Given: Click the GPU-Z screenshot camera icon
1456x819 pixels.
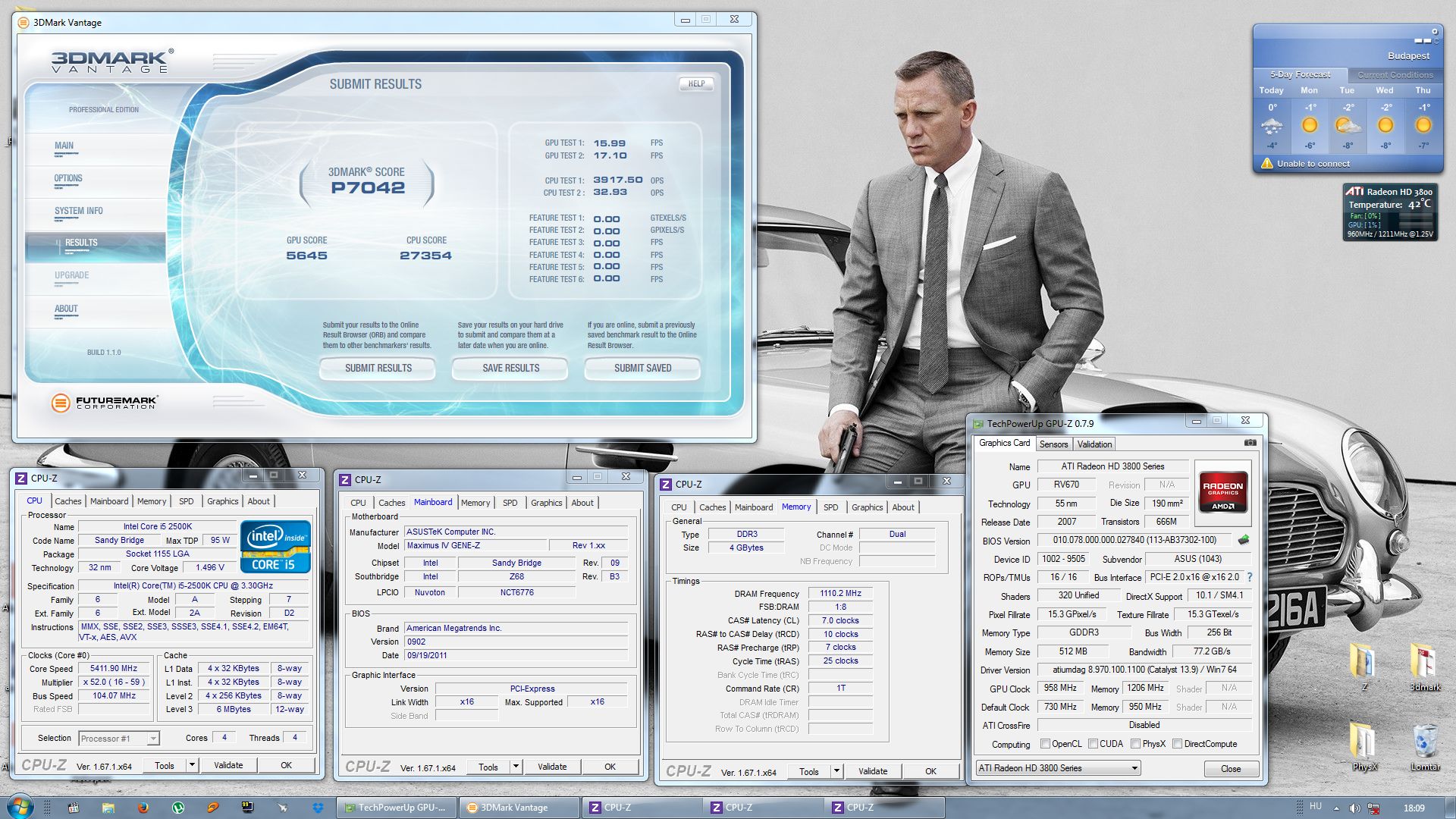Looking at the screenshot, I should point(1250,443).
